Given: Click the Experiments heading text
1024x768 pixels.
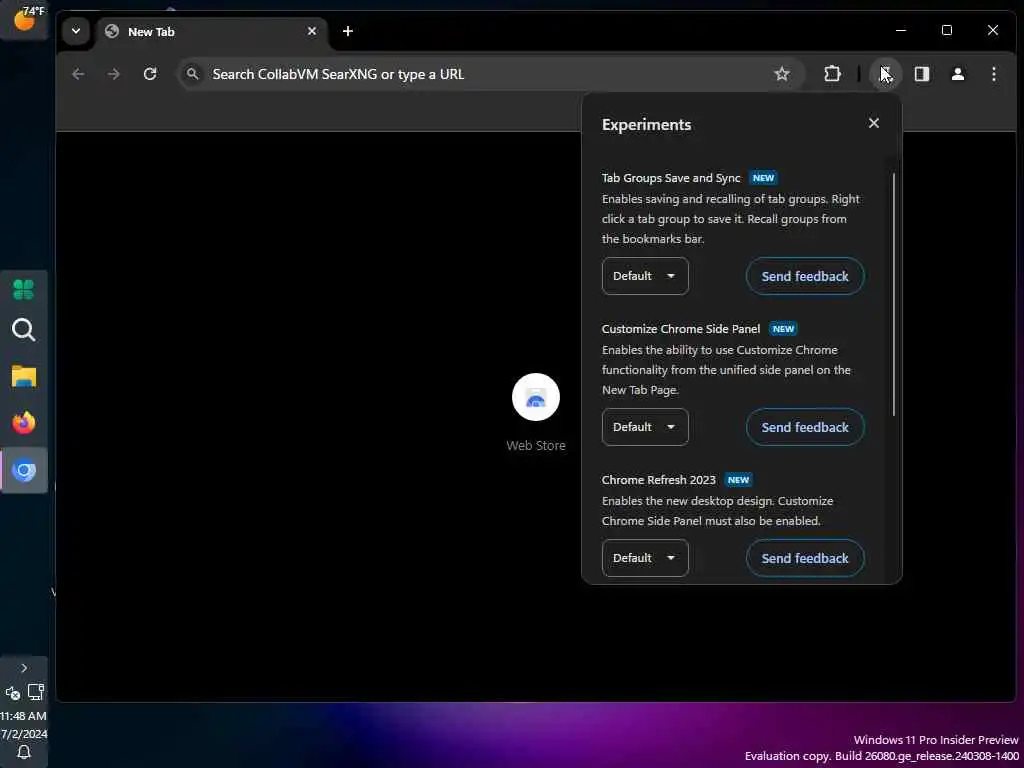Looking at the screenshot, I should 646,125.
